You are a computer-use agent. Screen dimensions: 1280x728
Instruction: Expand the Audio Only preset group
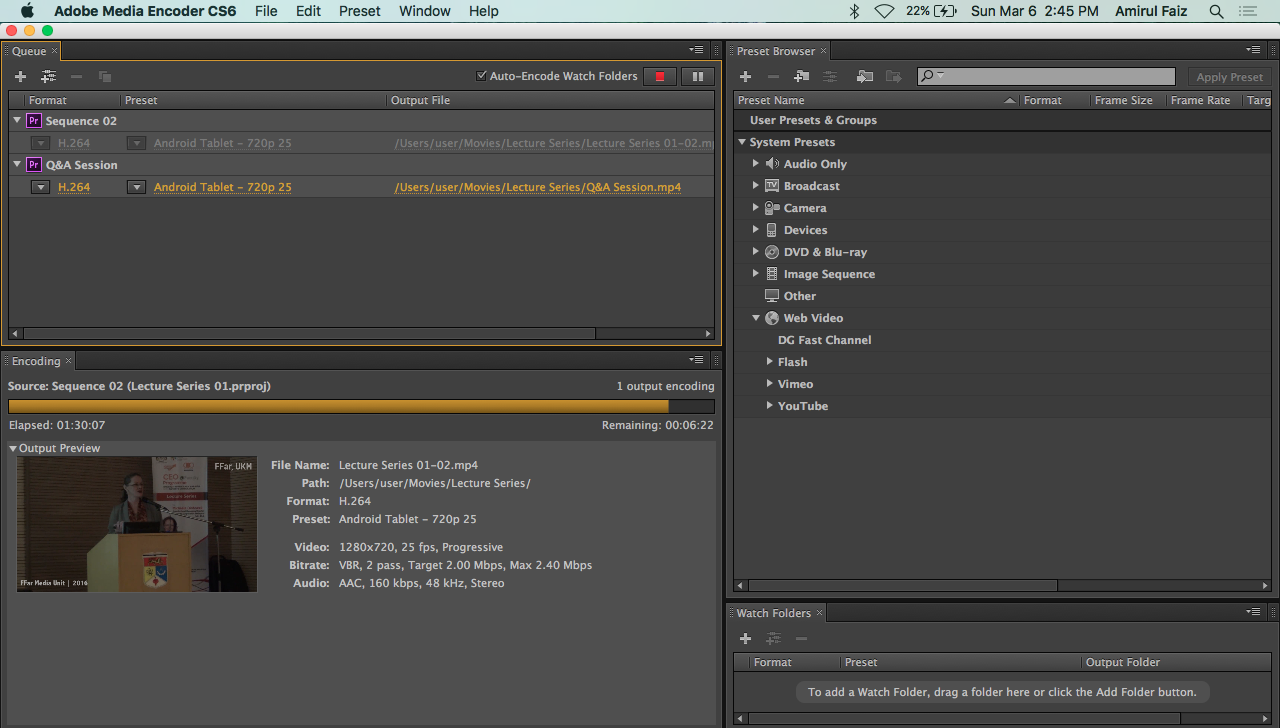756,164
